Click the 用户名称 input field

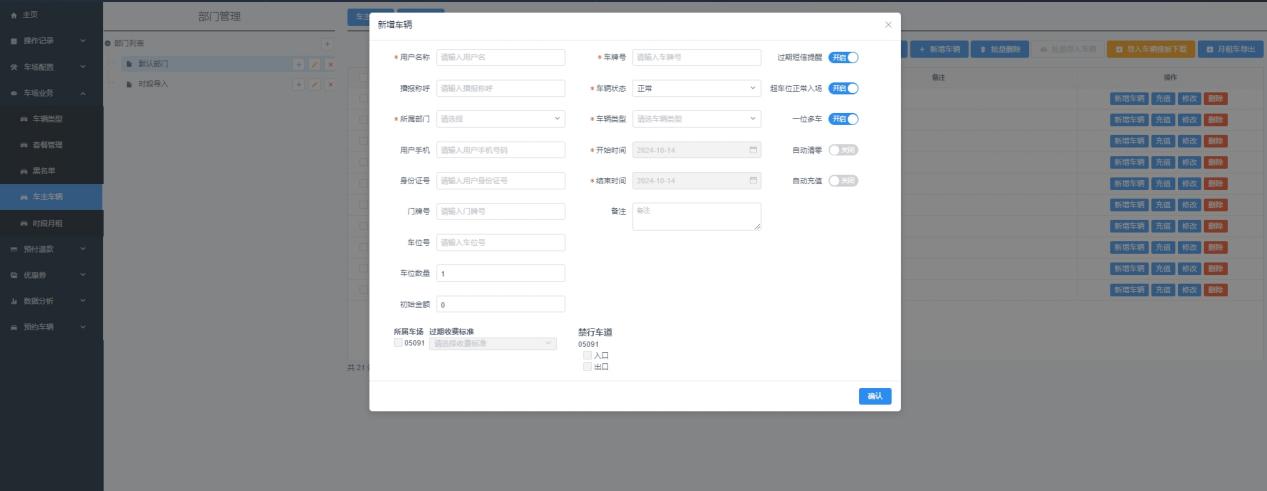(x=501, y=57)
